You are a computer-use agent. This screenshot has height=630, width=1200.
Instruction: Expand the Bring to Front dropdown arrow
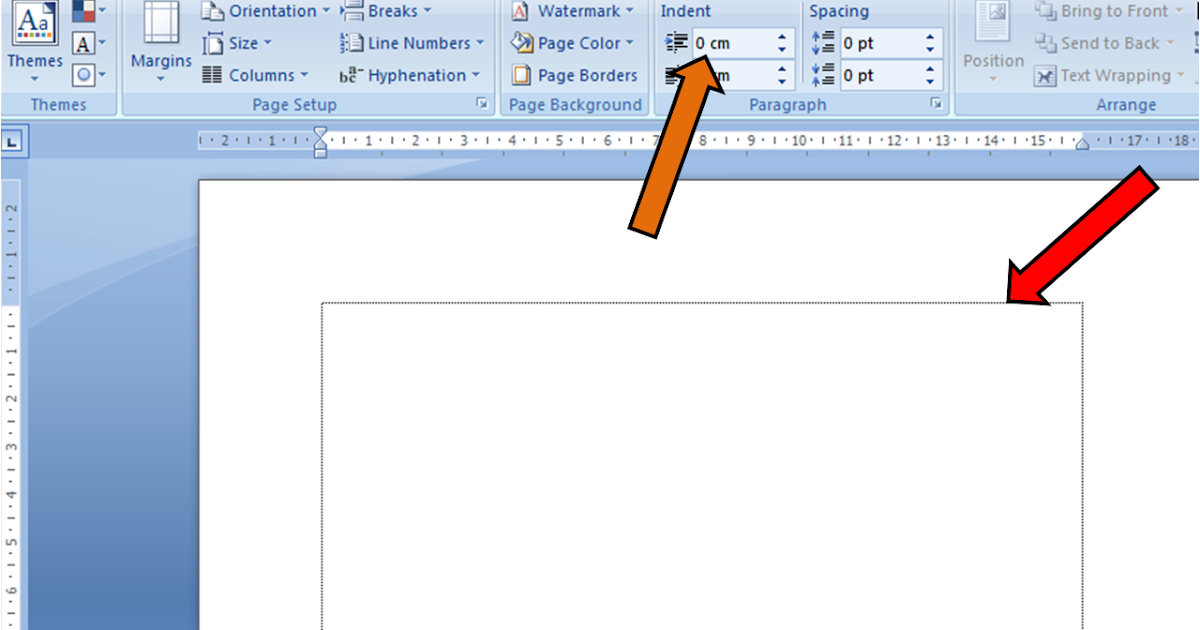[1177, 12]
